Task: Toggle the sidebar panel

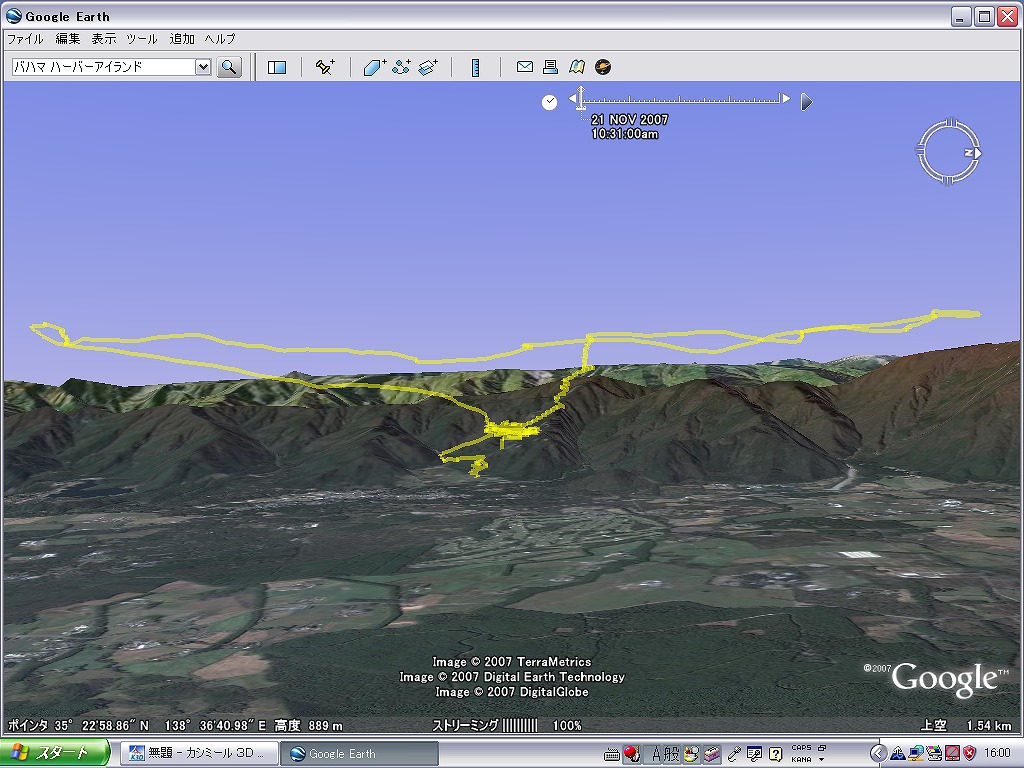Action: click(x=277, y=67)
